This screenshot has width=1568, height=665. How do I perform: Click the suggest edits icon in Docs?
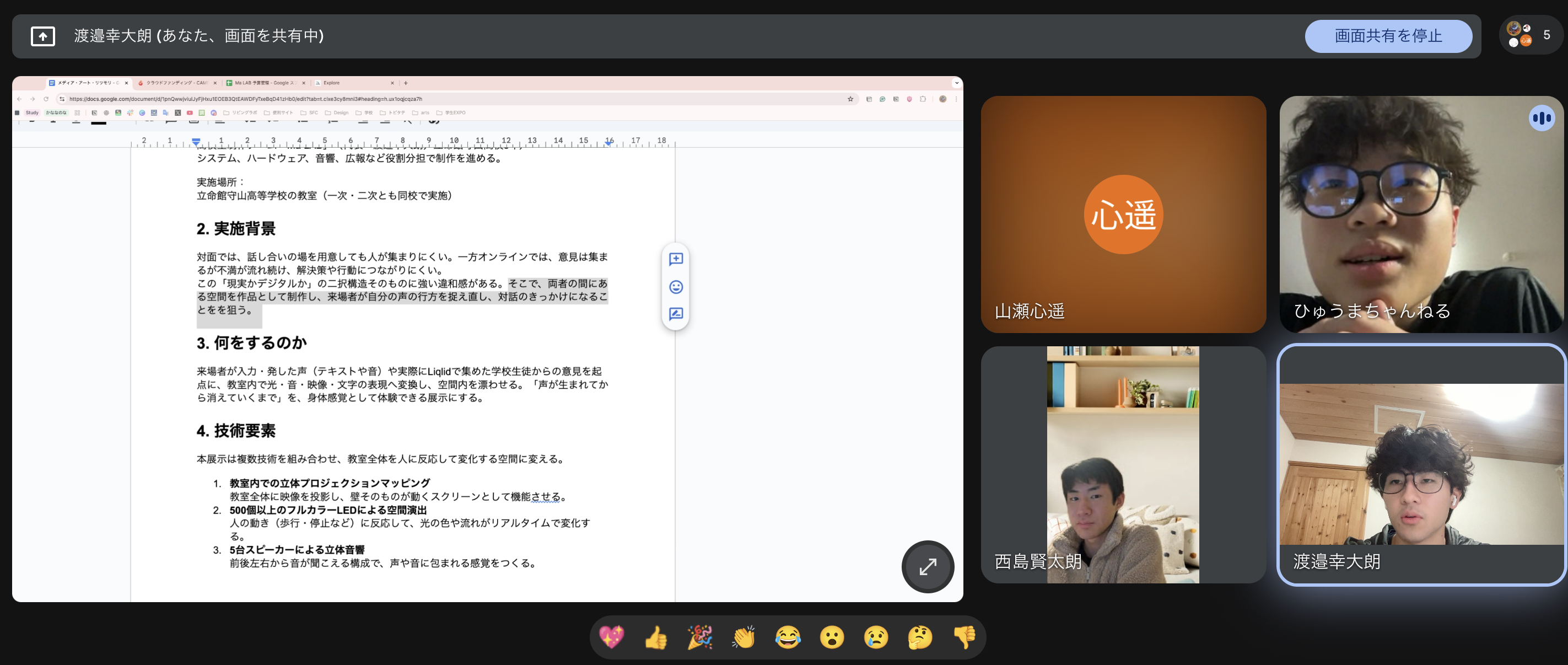pos(676,314)
